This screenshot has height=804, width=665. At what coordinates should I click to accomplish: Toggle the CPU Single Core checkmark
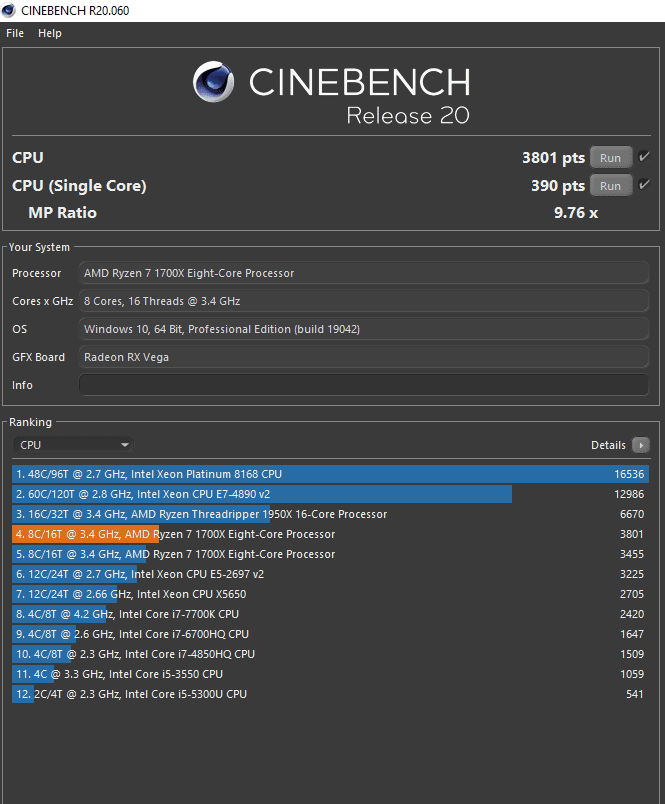click(644, 185)
